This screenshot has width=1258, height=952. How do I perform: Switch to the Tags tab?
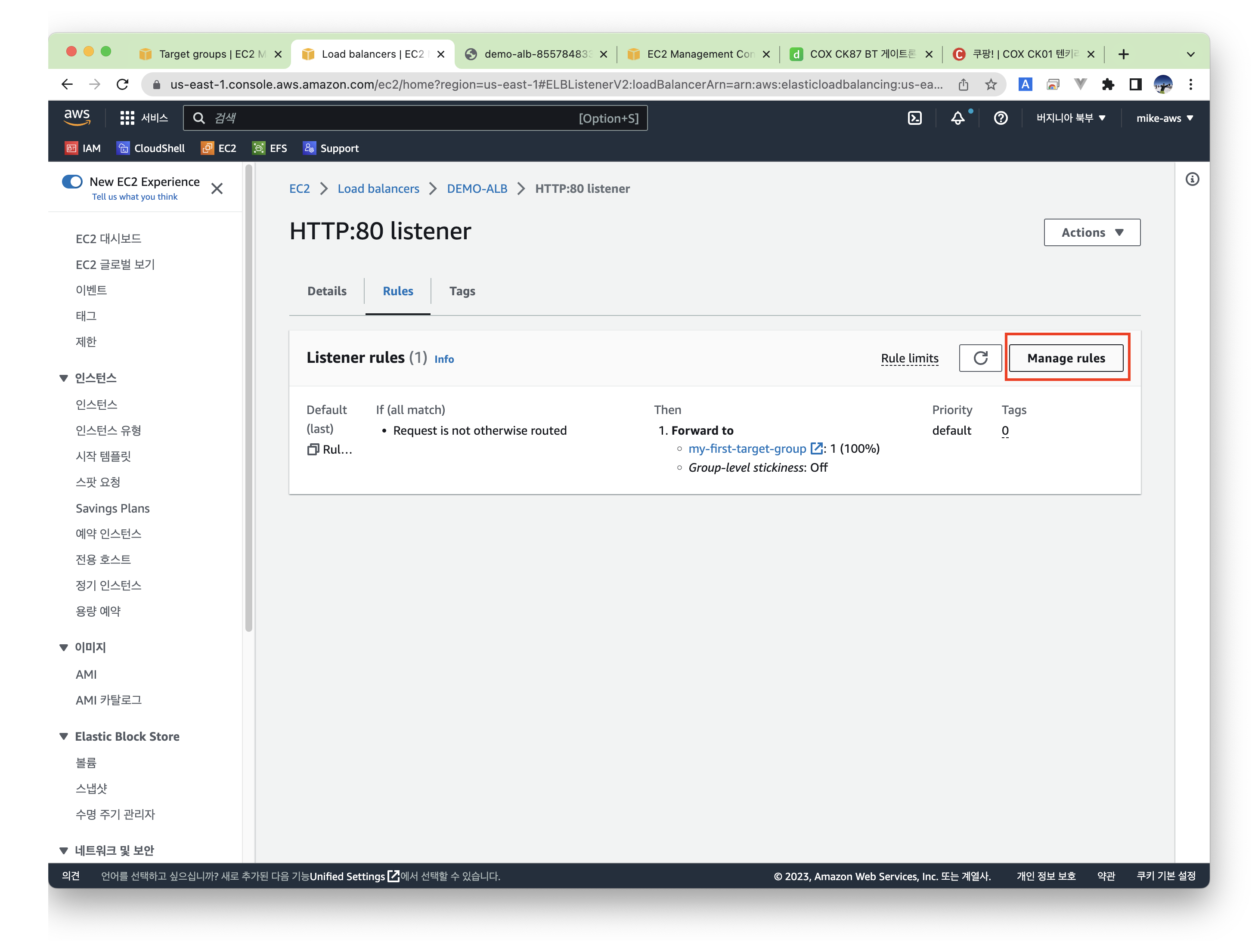click(x=462, y=291)
